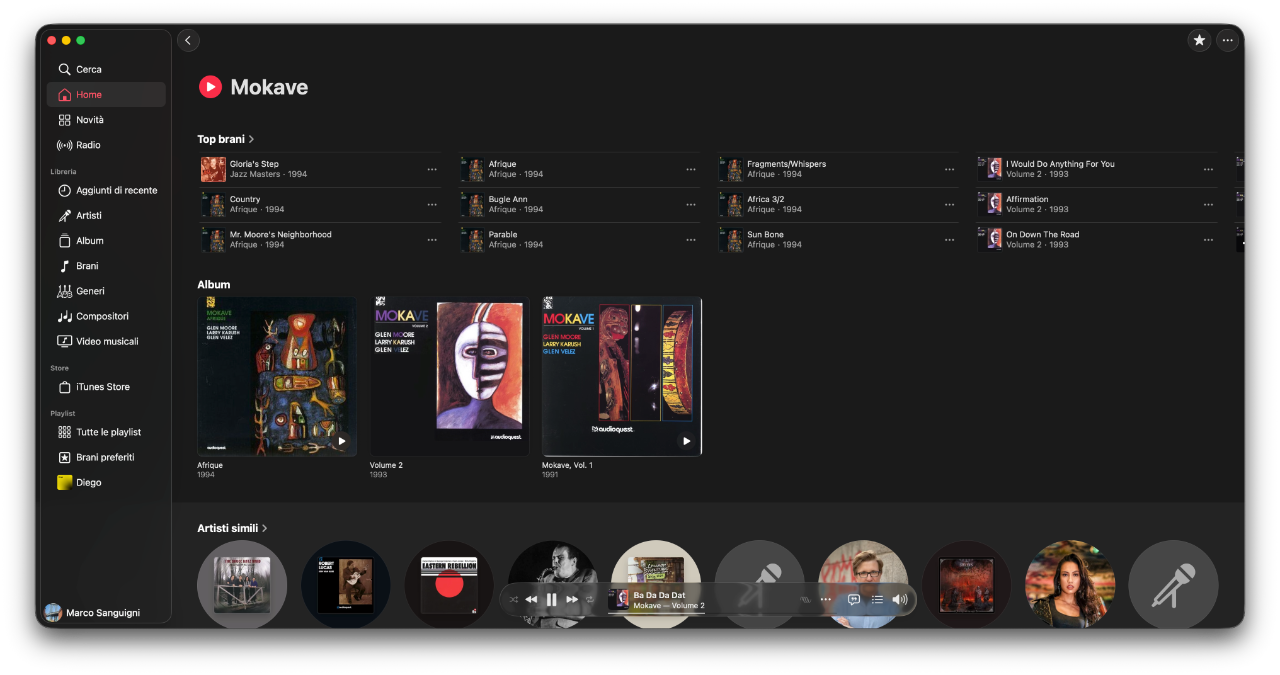Open Artisti library section

106,215
